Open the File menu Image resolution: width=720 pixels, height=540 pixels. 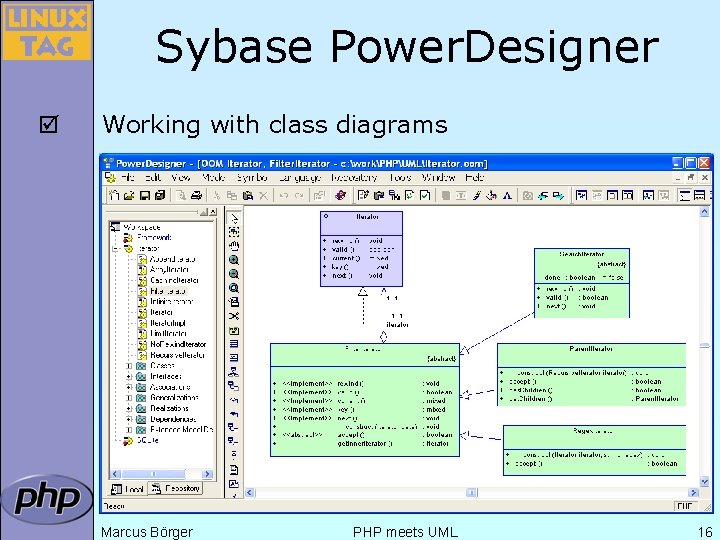click(128, 178)
